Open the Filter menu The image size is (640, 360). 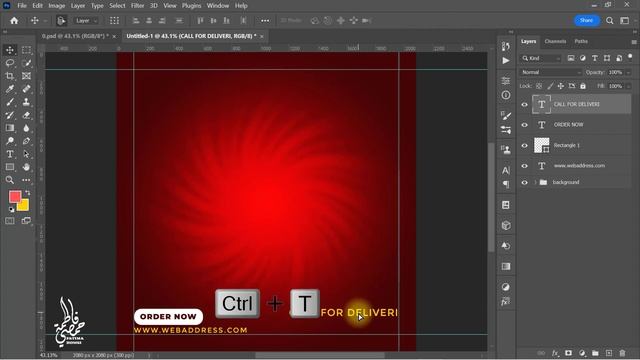point(138,6)
